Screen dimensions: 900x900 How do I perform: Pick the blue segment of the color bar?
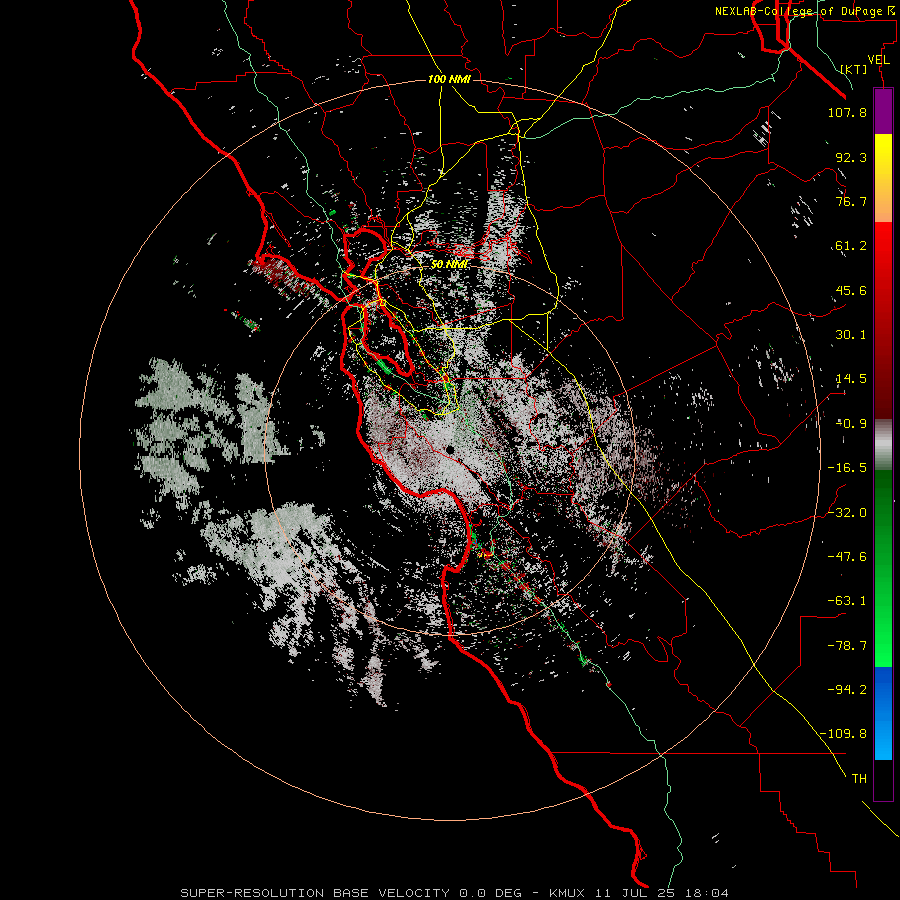point(883,713)
